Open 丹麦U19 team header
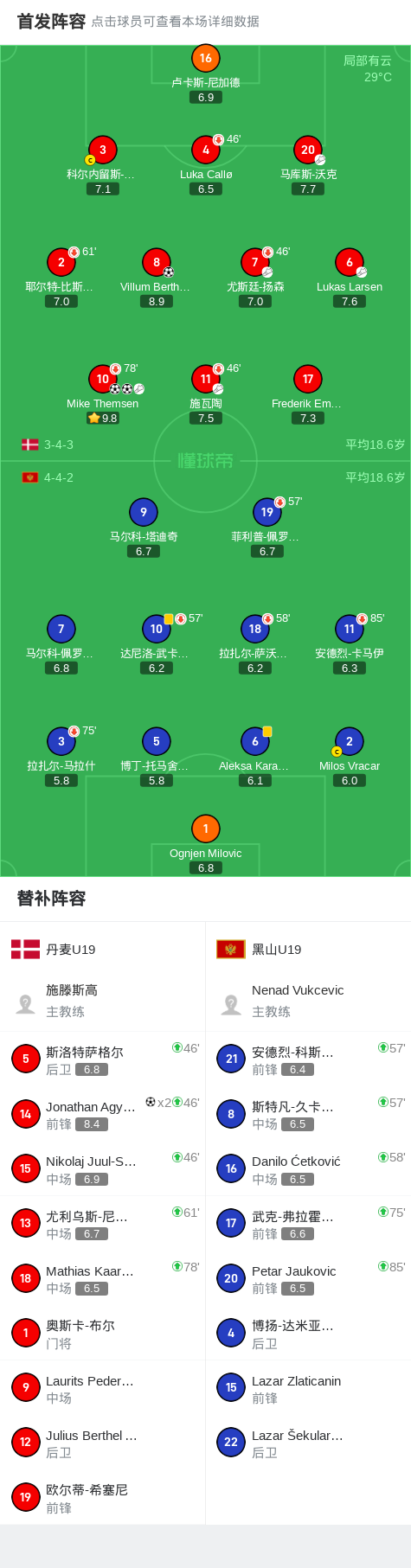This screenshot has width=411, height=1568. tap(103, 949)
